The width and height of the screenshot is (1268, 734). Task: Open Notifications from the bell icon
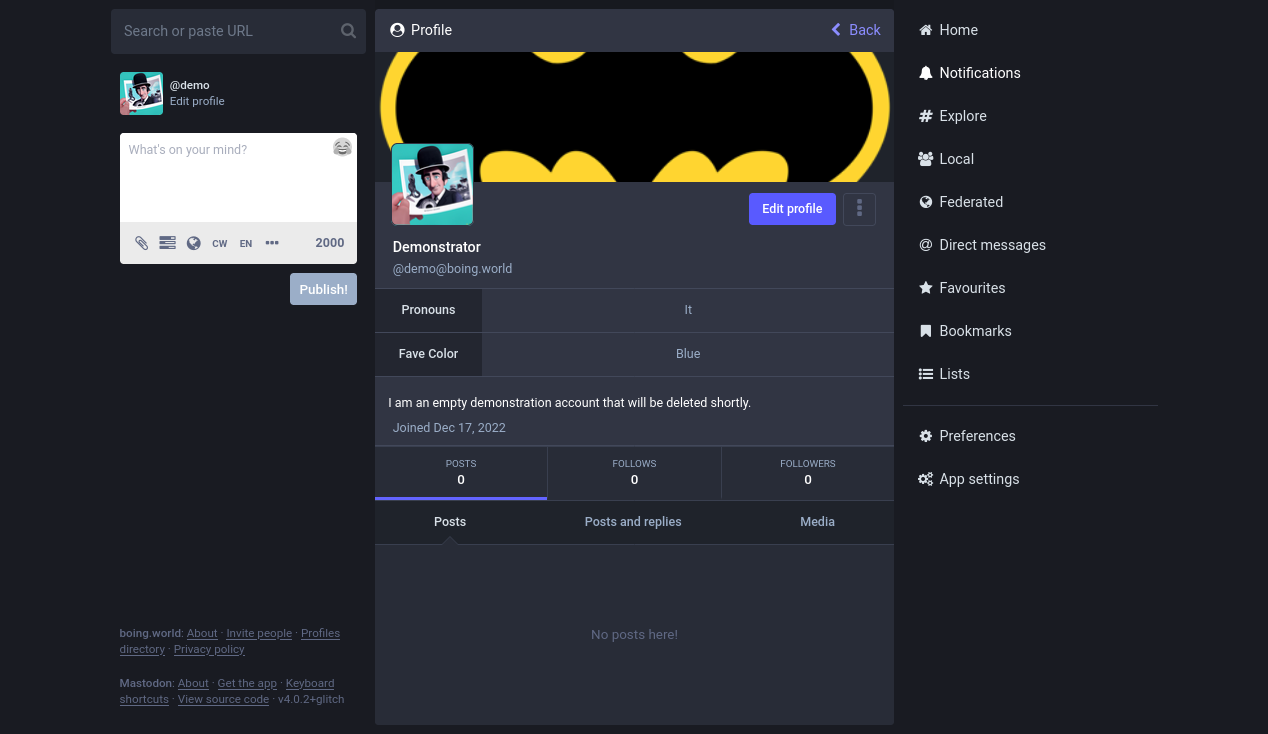tap(926, 73)
